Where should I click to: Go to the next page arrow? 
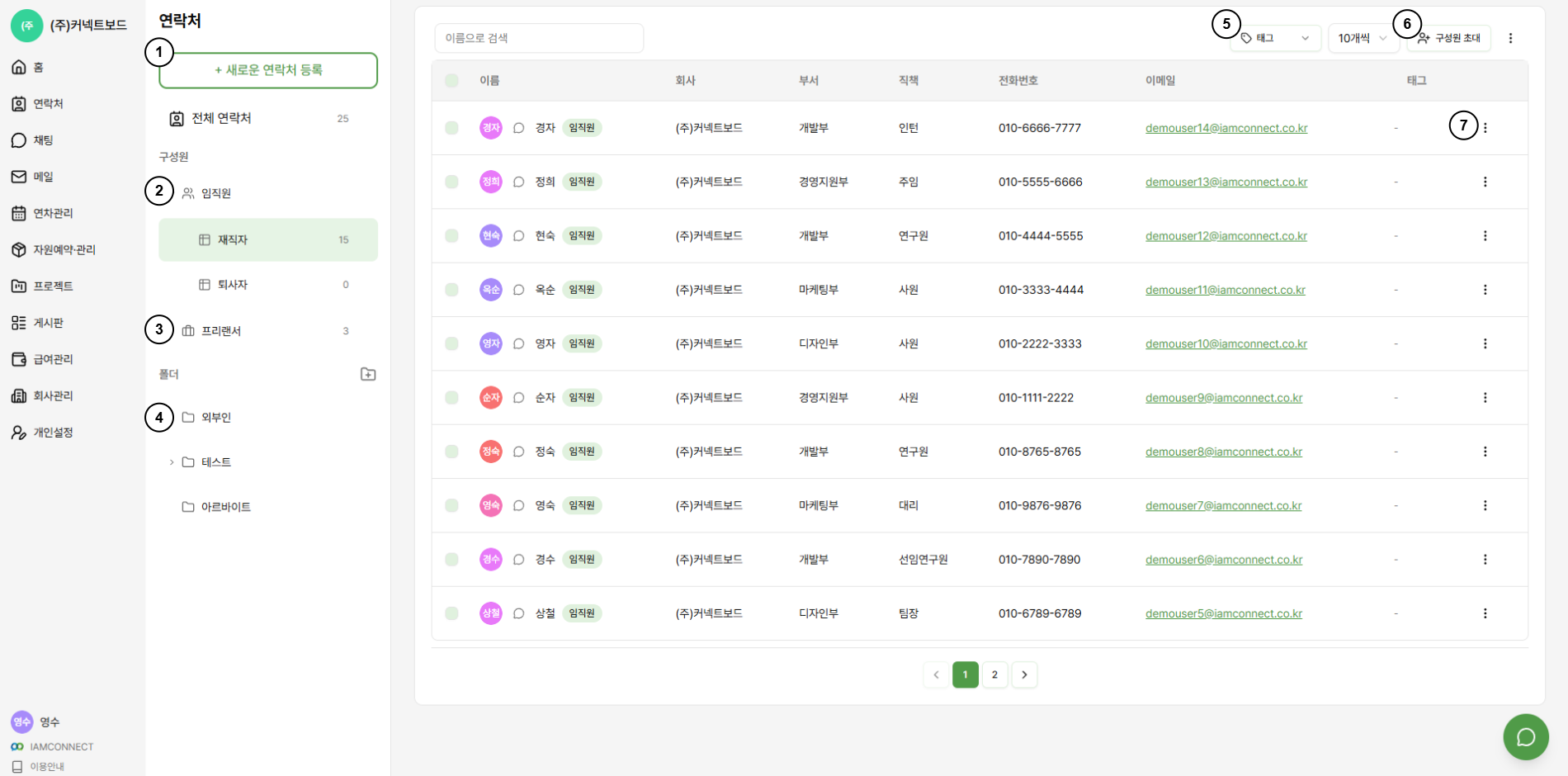[1024, 674]
